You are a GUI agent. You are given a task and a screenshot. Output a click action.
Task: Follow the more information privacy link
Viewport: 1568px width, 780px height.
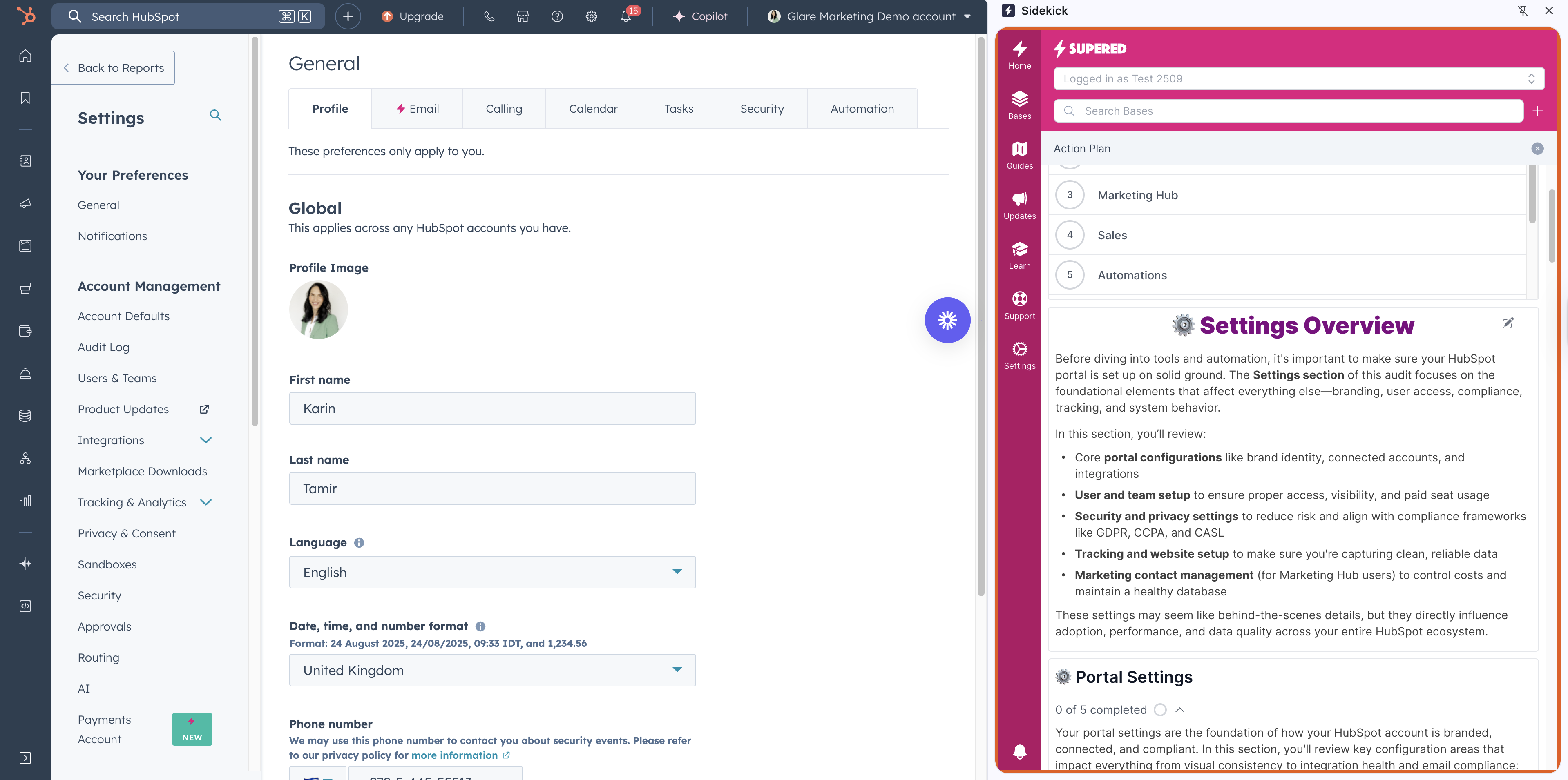coord(460,755)
